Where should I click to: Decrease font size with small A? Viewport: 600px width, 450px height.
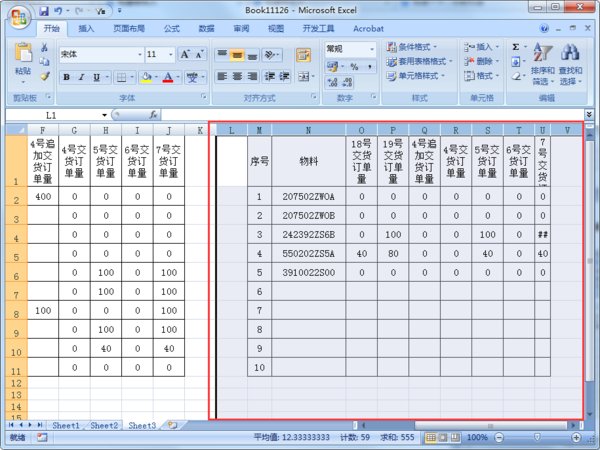tap(199, 54)
